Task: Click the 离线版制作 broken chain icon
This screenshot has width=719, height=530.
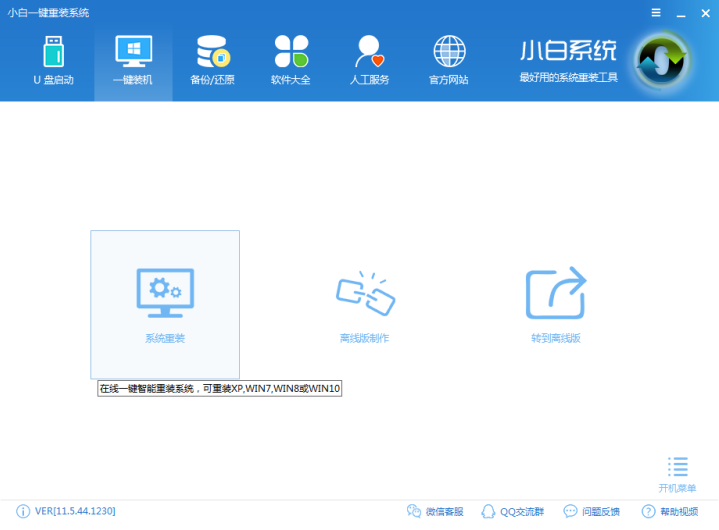Action: click(x=365, y=293)
